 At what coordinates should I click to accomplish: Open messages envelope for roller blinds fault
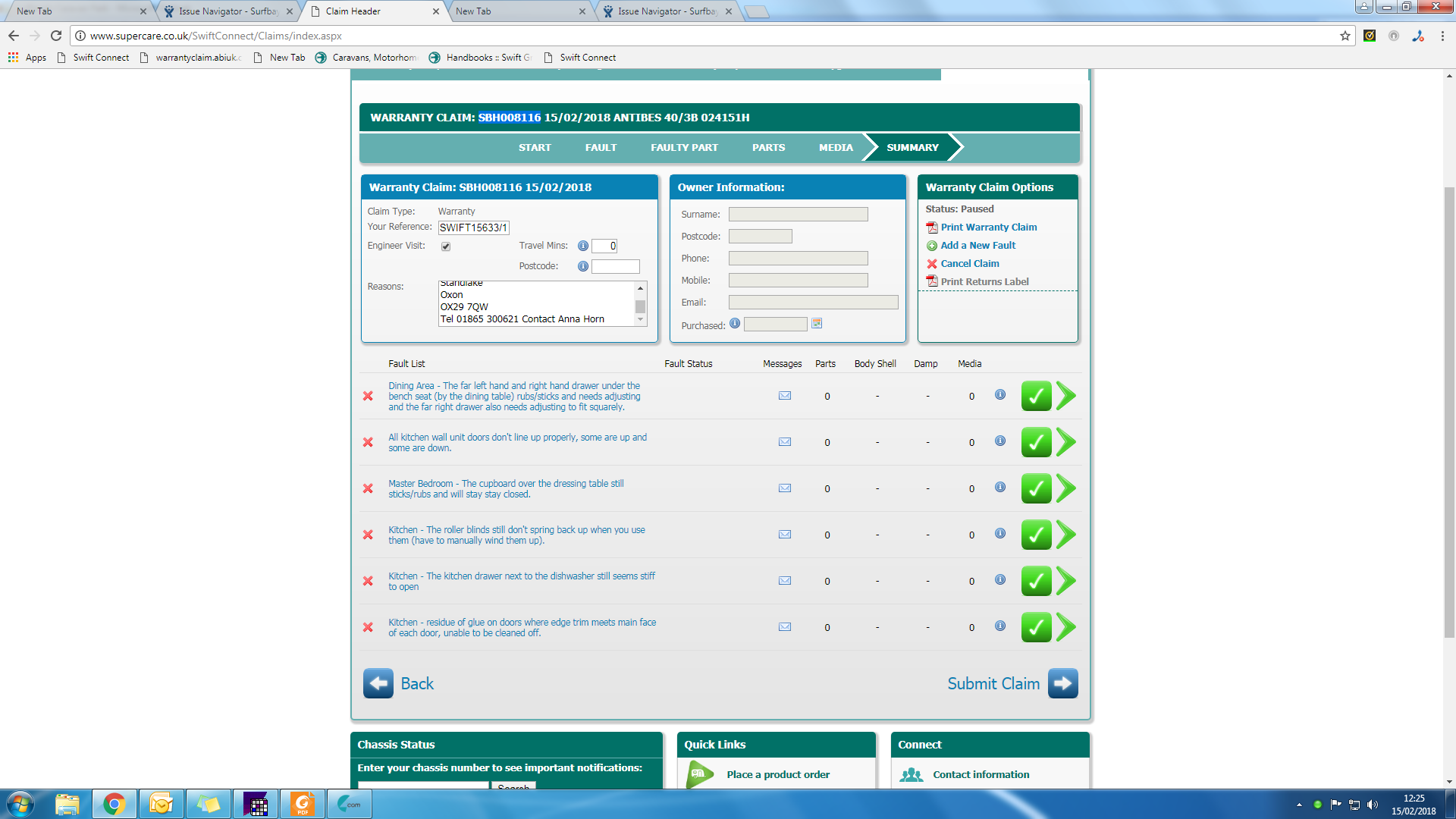pyautogui.click(x=785, y=535)
